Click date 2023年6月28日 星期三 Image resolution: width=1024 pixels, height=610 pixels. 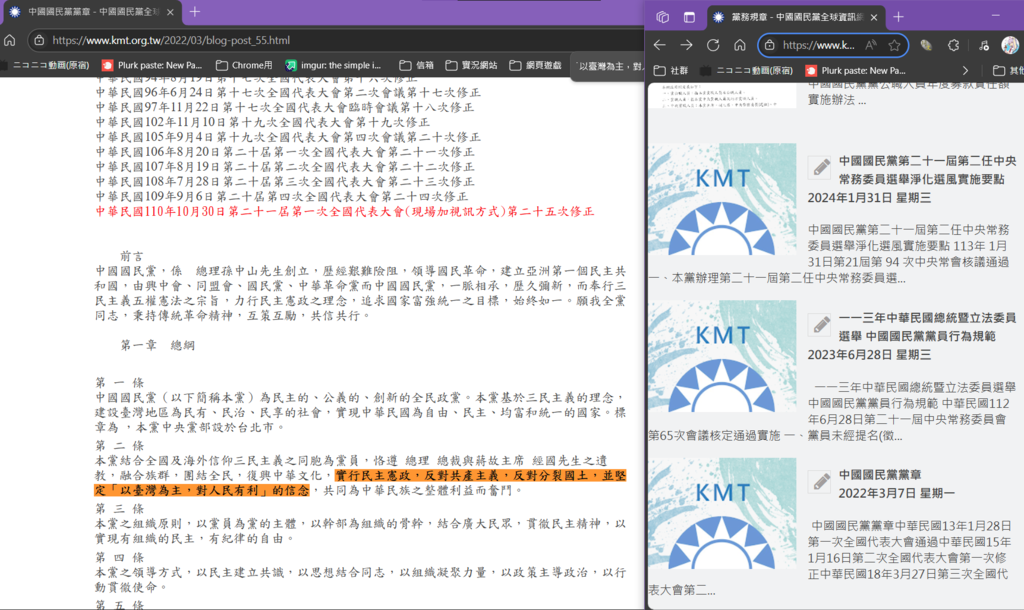point(869,355)
